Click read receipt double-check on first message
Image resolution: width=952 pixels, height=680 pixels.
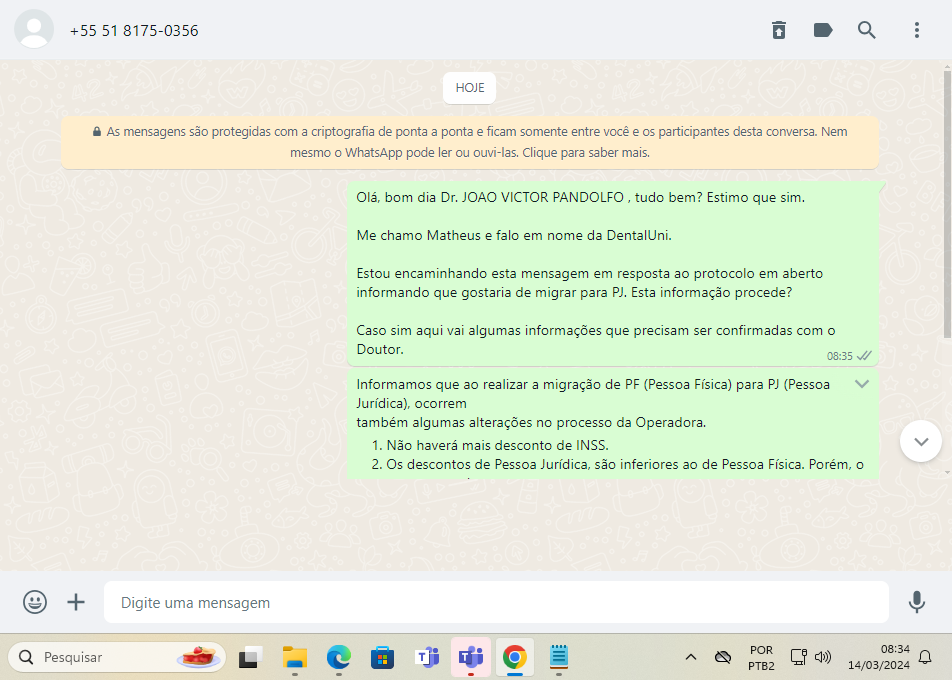[864, 356]
